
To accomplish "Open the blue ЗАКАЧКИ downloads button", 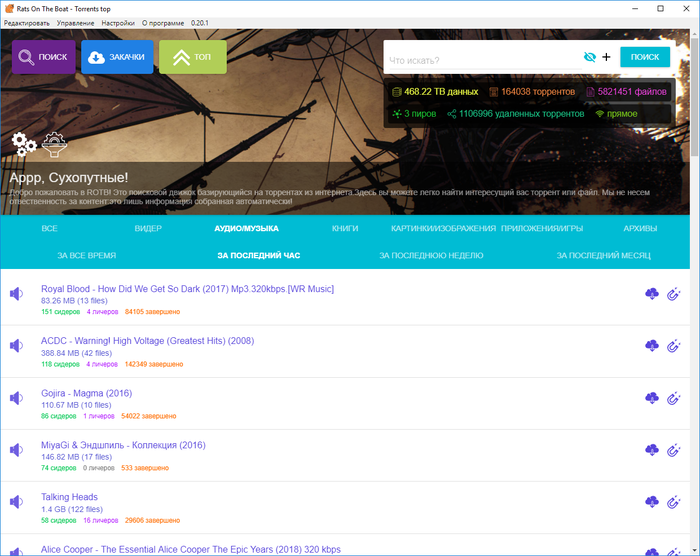I will (117, 57).
